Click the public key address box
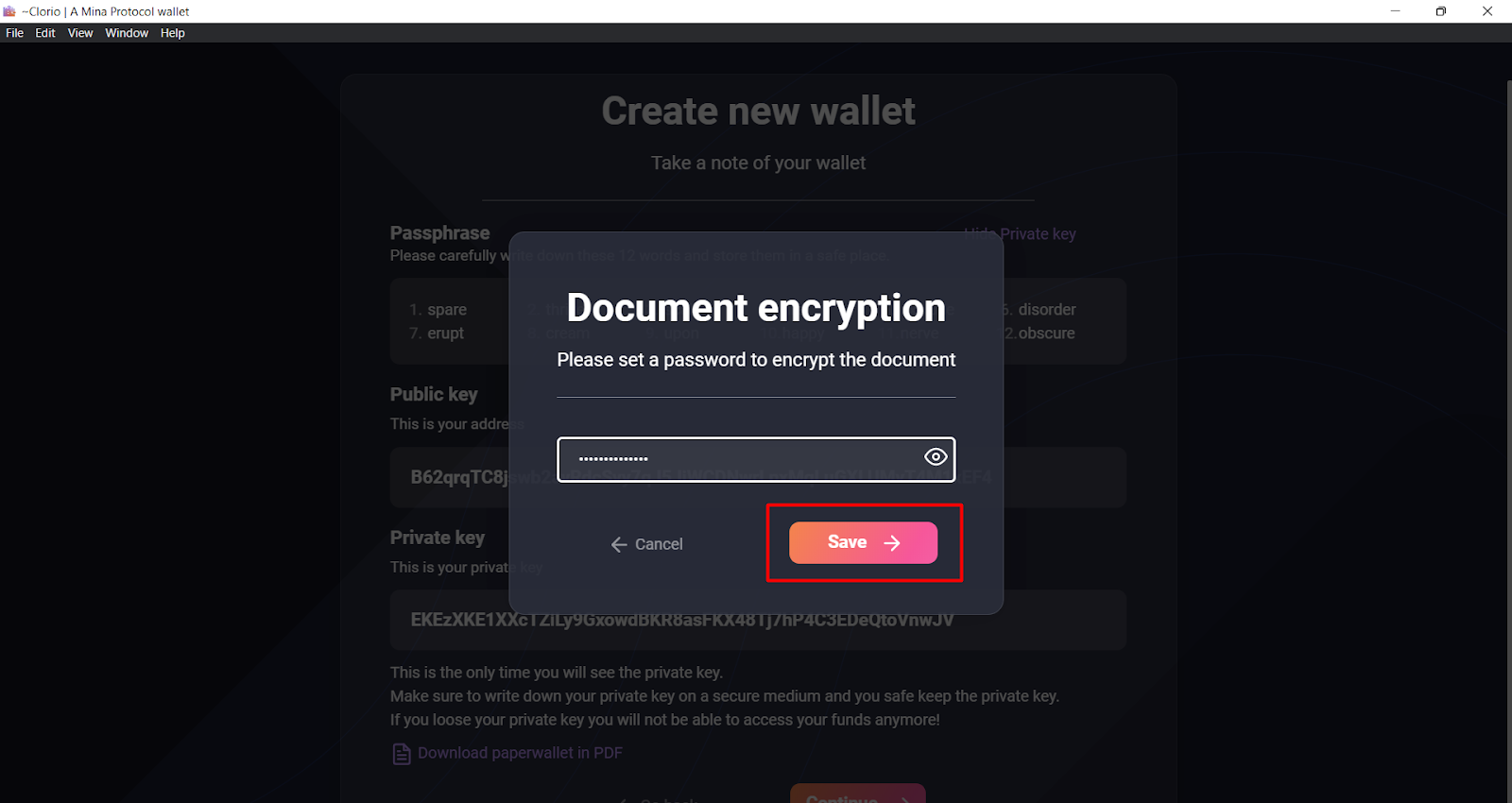The width and height of the screenshot is (1512, 803). tap(758, 477)
